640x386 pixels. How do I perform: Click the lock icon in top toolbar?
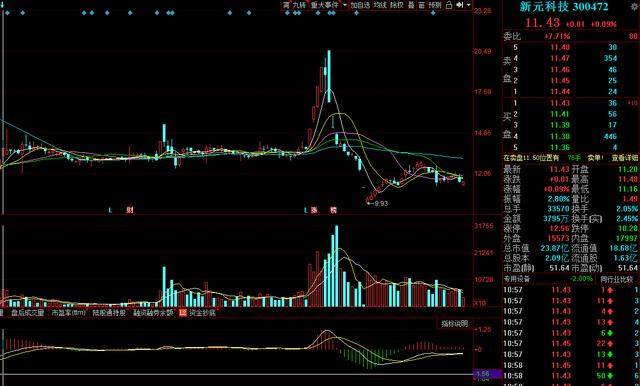click(x=449, y=5)
